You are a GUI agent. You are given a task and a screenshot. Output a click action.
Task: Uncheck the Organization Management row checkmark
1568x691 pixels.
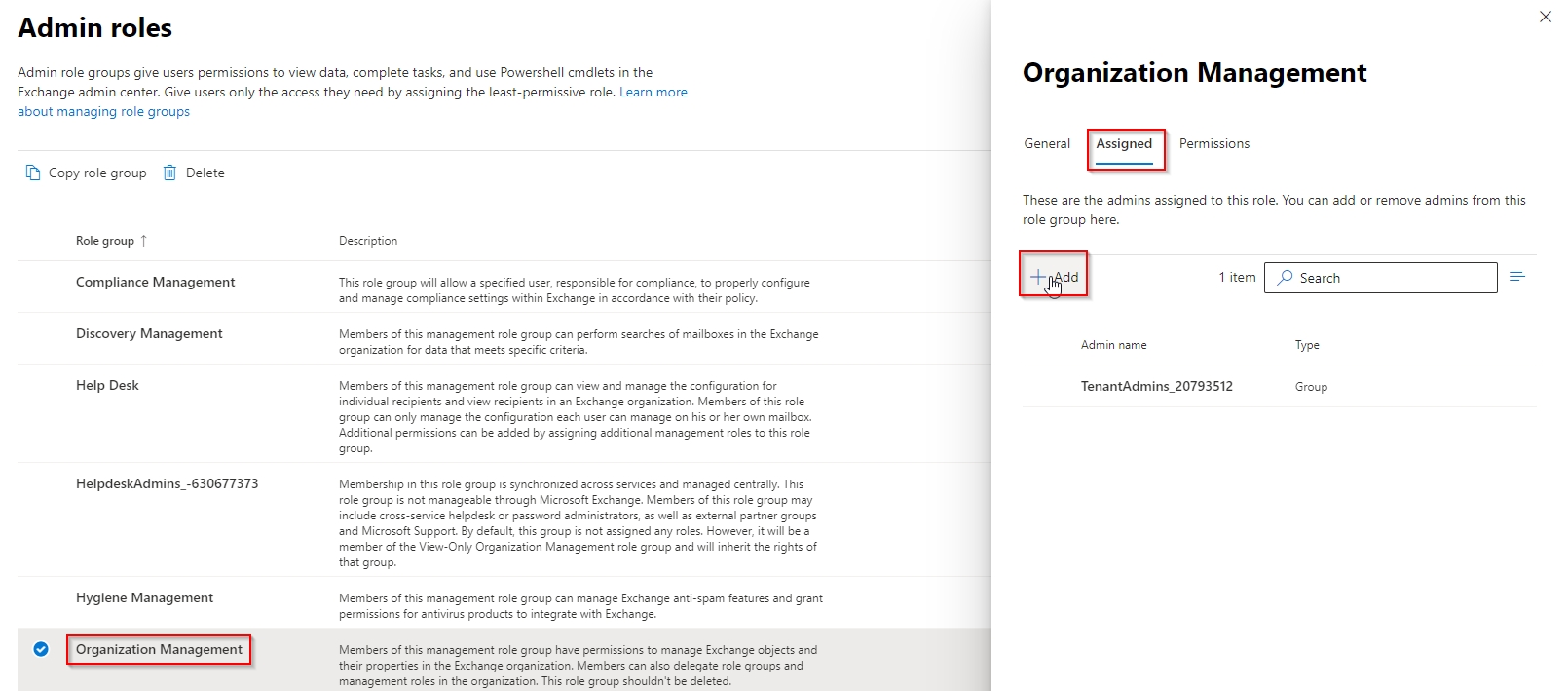(x=41, y=649)
